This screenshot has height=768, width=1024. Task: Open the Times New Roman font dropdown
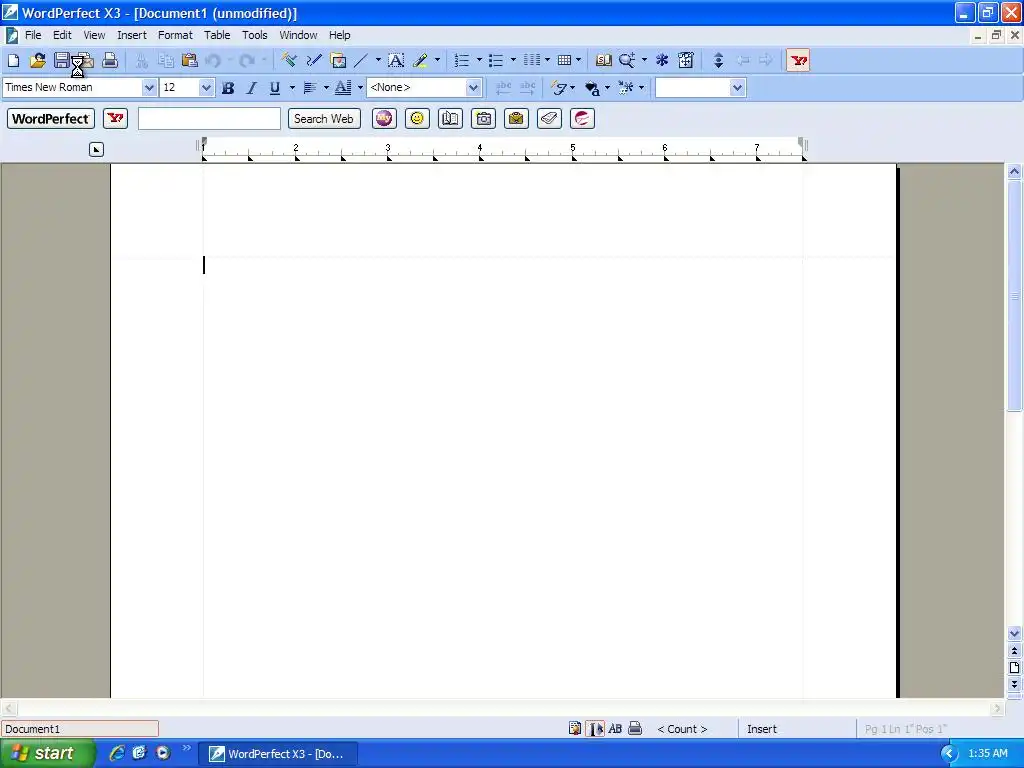click(149, 88)
